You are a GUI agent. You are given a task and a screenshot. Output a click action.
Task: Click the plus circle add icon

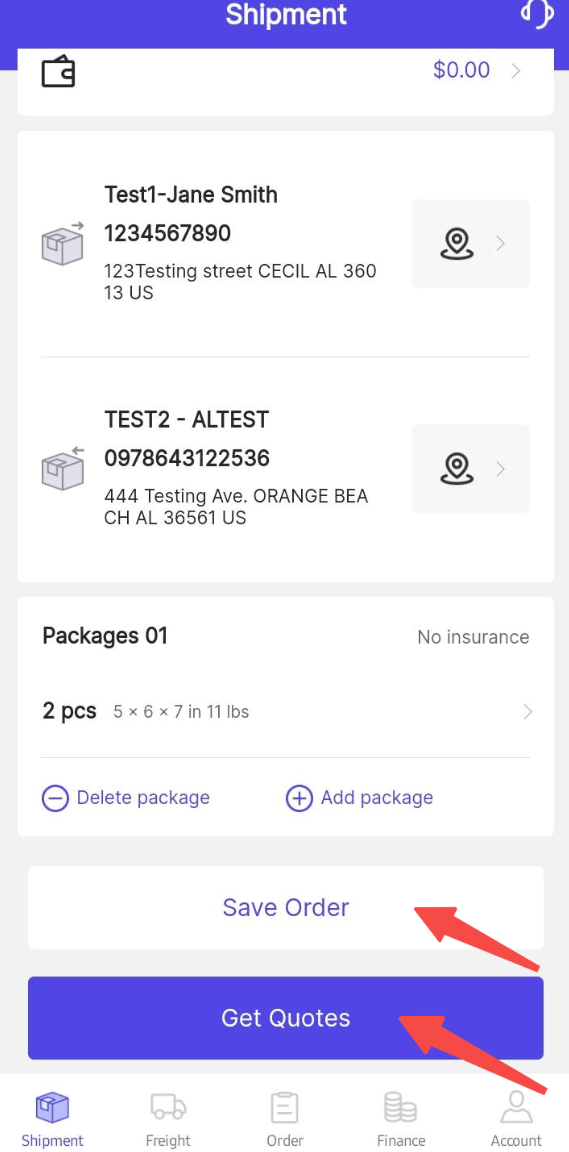(x=299, y=798)
